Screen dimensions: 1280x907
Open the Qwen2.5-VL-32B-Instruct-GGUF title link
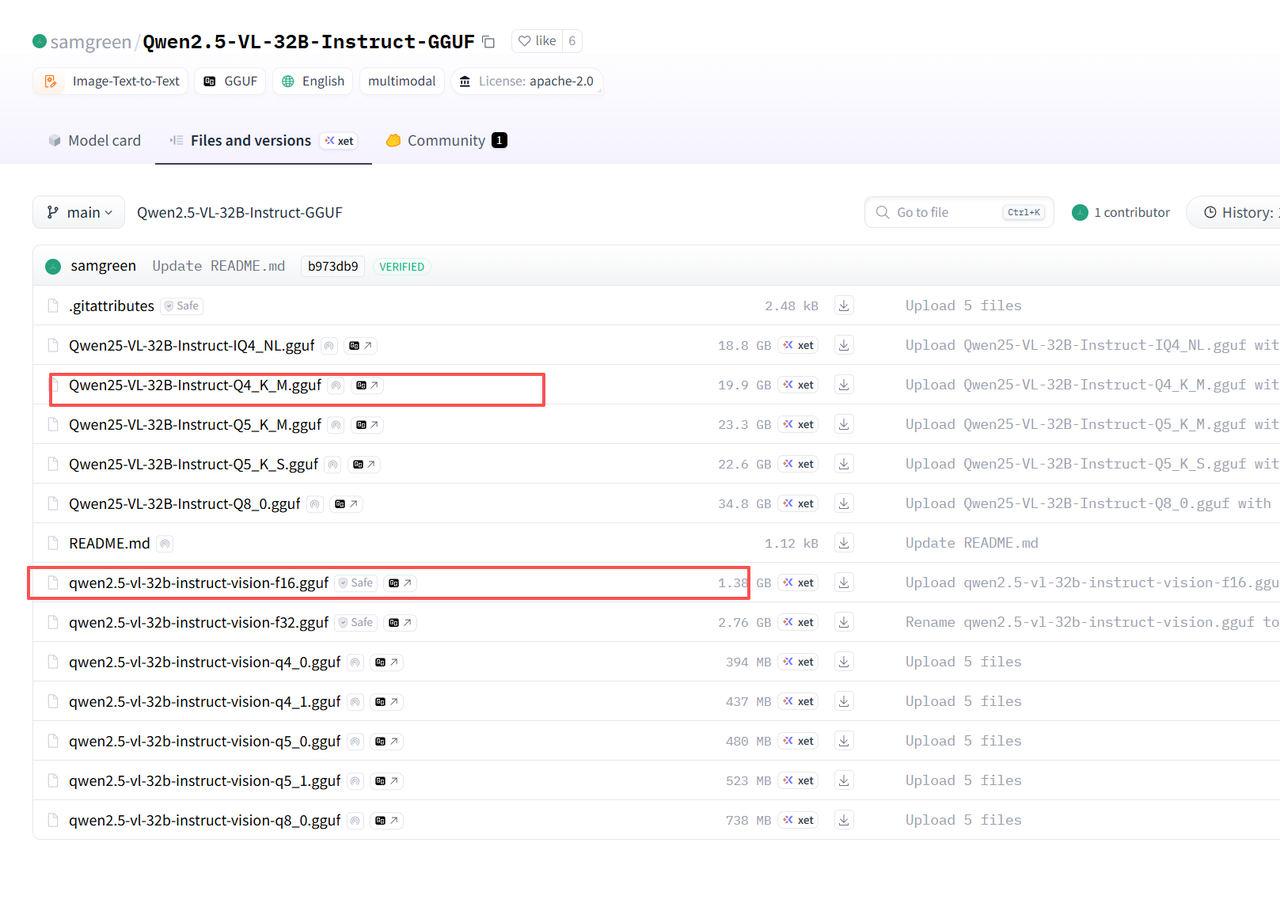(308, 42)
